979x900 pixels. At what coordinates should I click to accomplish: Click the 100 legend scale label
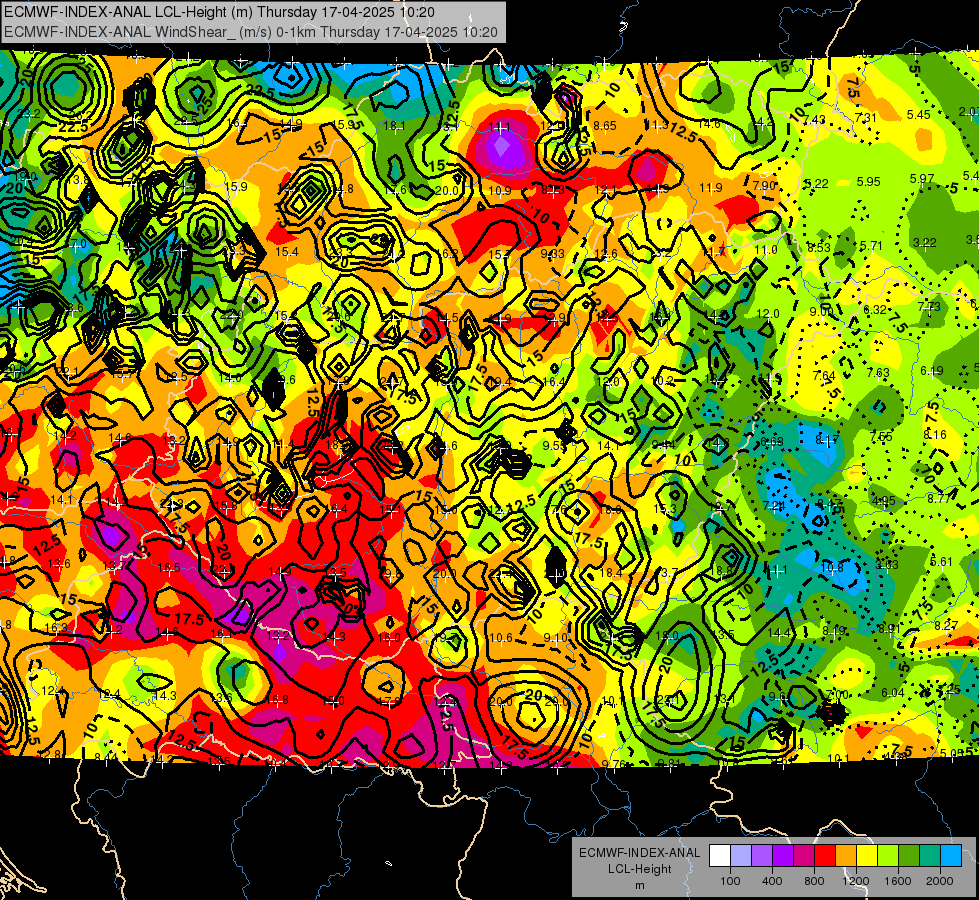click(x=730, y=881)
